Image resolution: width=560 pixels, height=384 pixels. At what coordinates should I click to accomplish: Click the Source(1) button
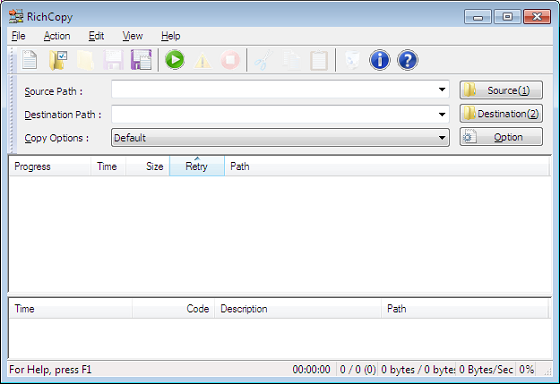coord(501,90)
